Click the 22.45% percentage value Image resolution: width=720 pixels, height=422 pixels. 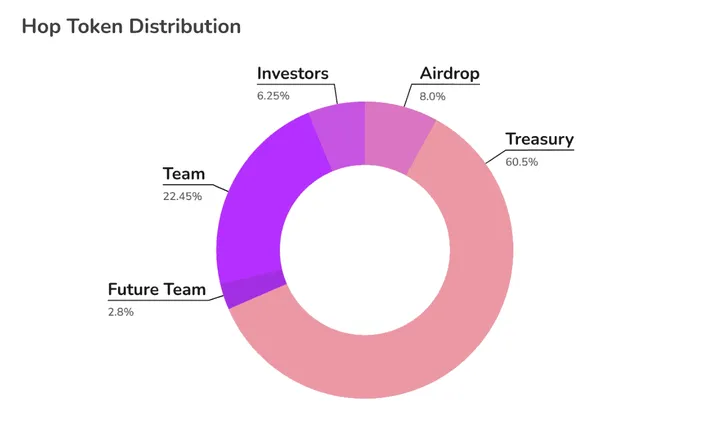[182, 196]
